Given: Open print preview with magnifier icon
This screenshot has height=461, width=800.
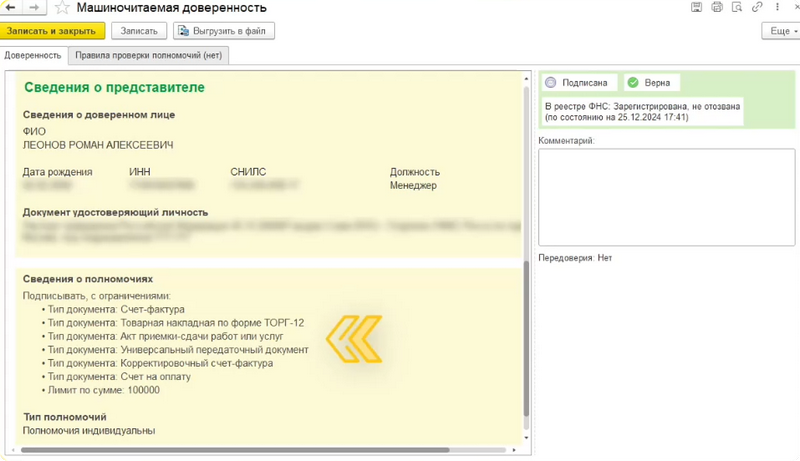Looking at the screenshot, I should point(737,8).
